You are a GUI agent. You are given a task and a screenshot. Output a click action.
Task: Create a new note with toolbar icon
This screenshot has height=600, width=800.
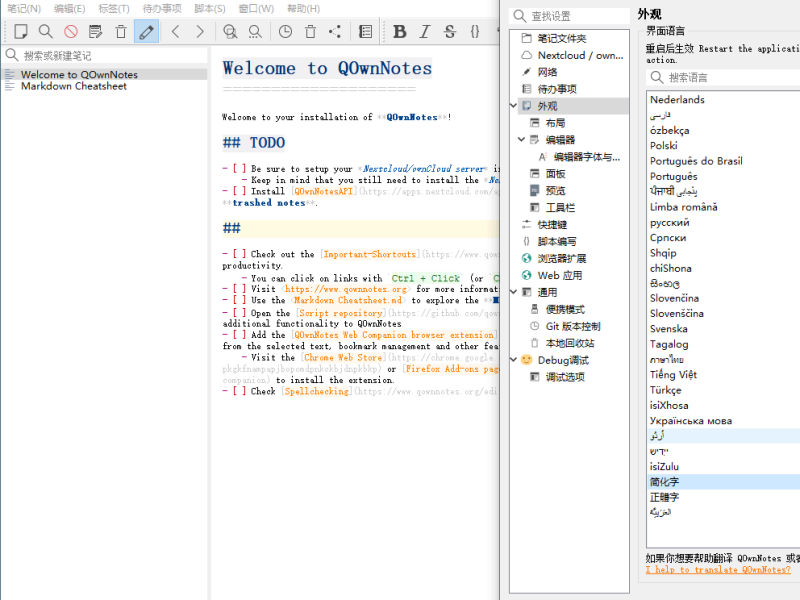(x=21, y=32)
